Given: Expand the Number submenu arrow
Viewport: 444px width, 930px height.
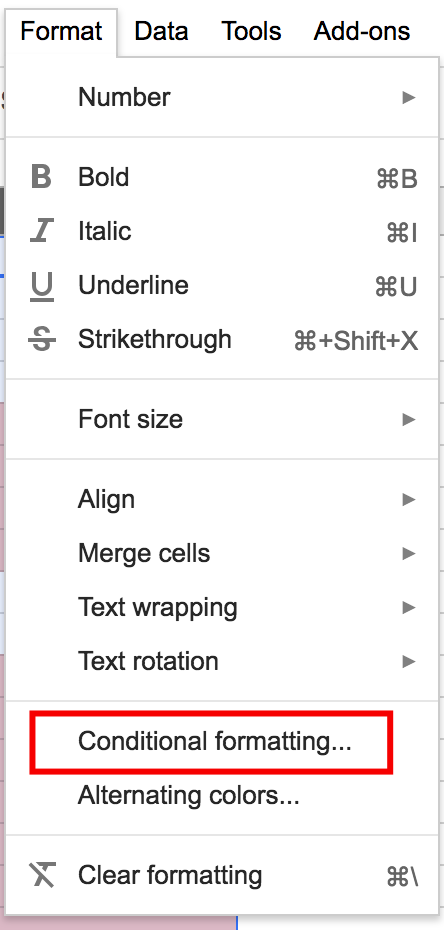Looking at the screenshot, I should point(408,97).
